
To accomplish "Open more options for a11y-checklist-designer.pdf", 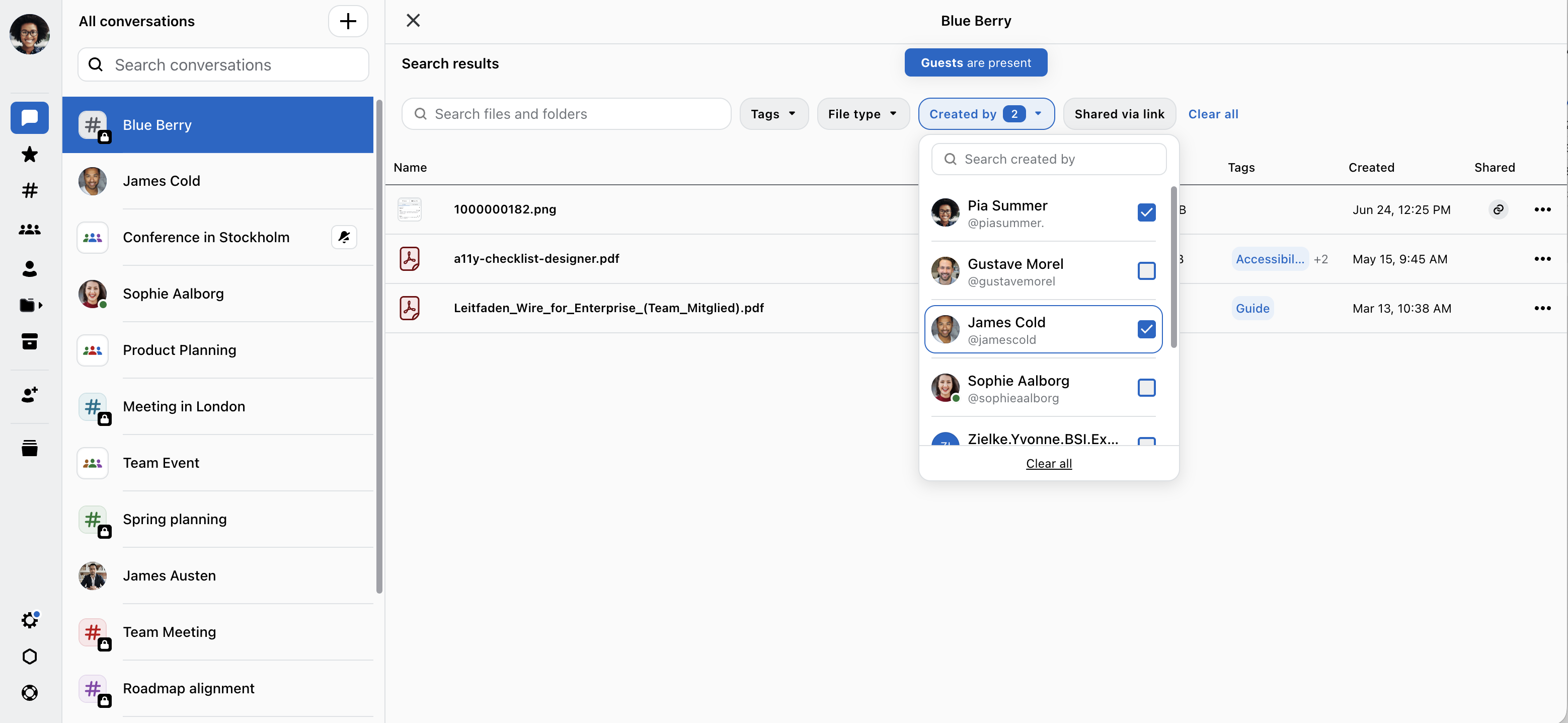I will 1542,259.
